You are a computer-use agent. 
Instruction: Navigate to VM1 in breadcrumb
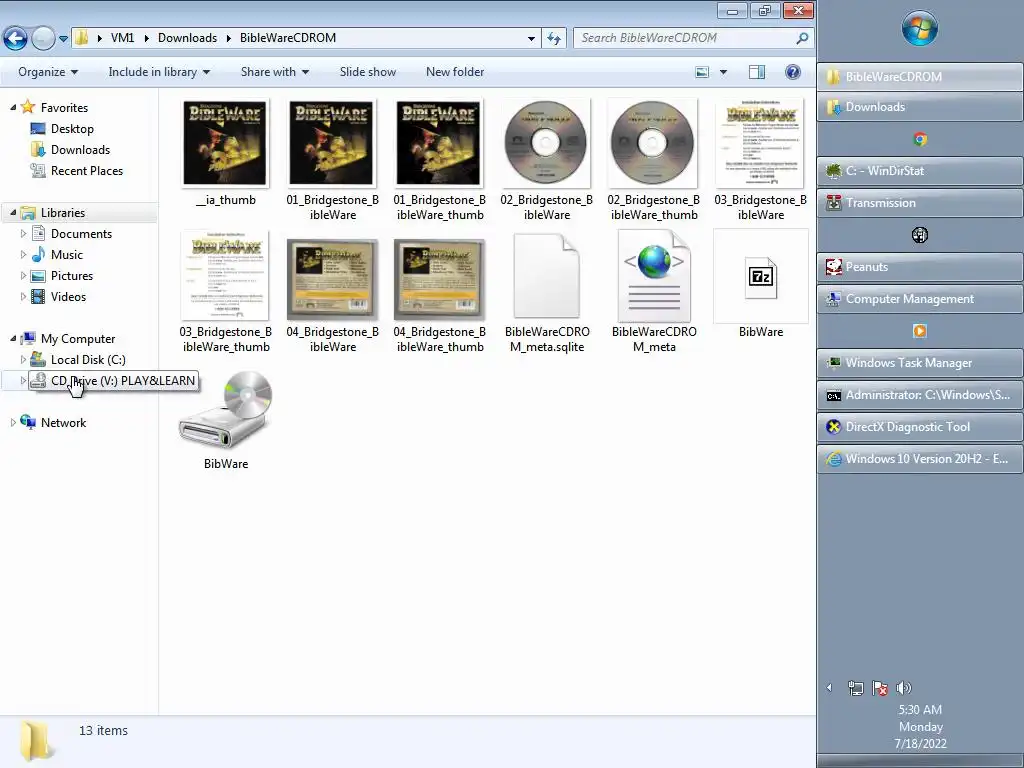[122, 38]
